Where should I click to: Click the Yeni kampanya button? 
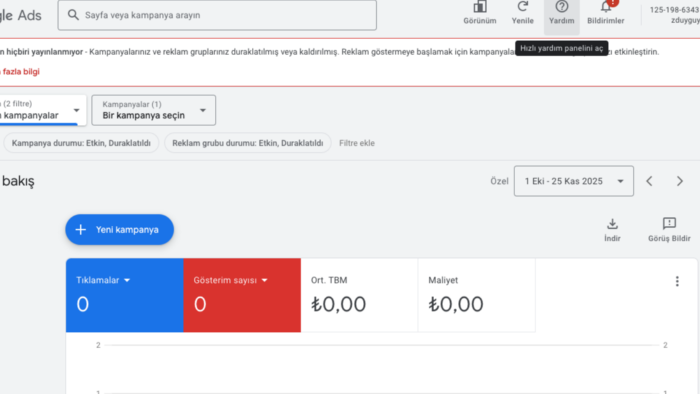pos(120,229)
